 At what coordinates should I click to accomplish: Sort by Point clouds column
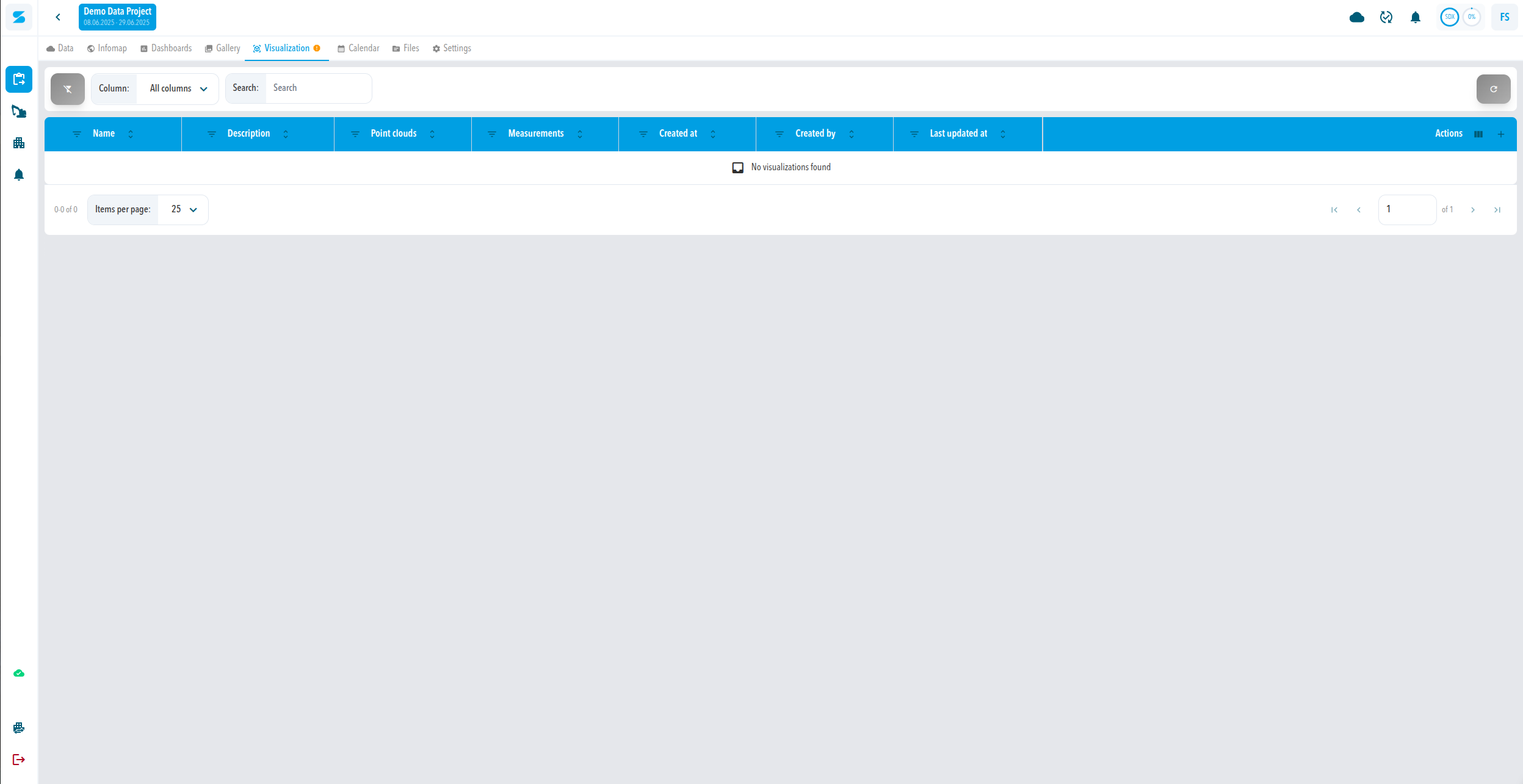(432, 134)
